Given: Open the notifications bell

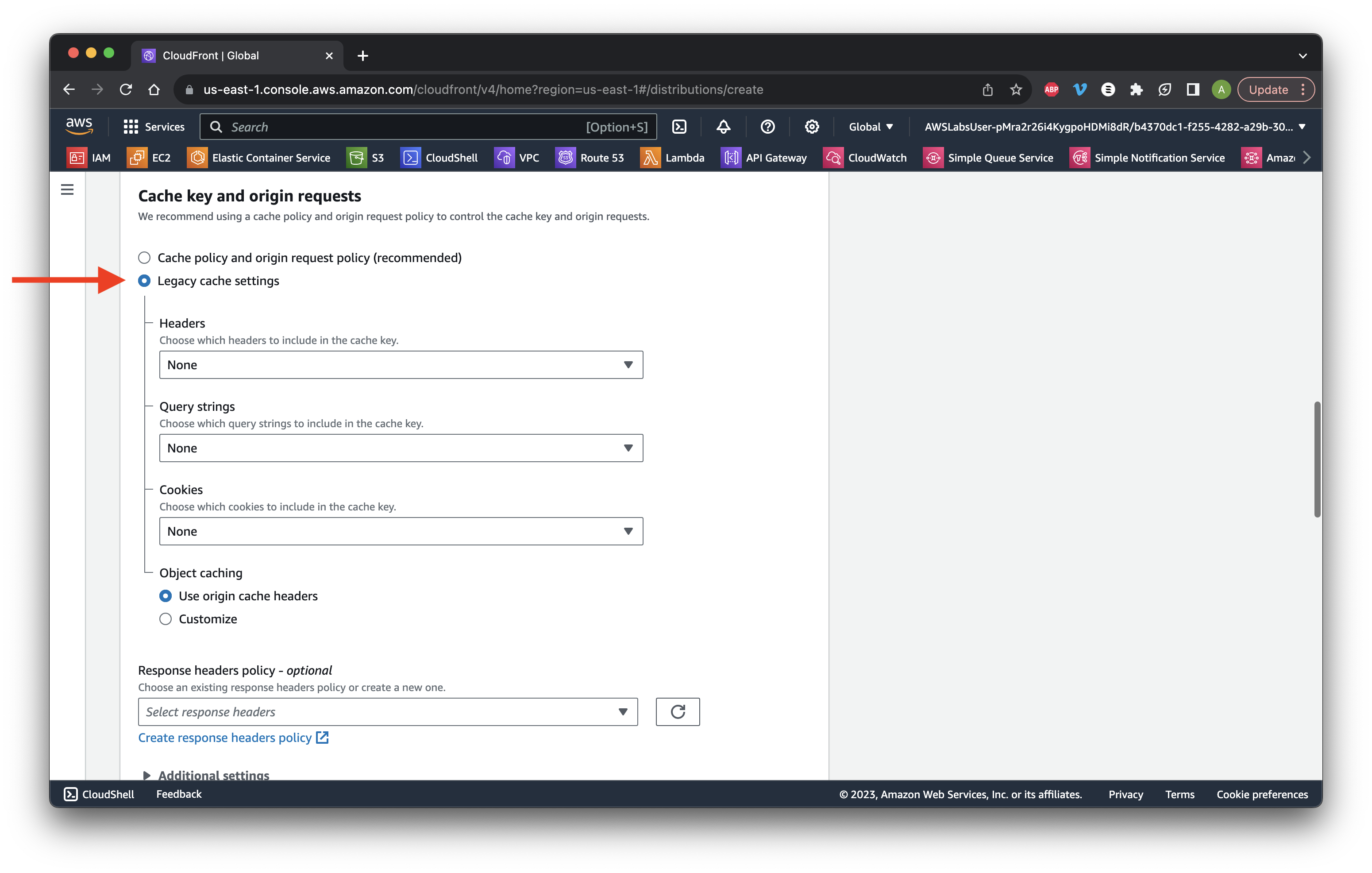Looking at the screenshot, I should click(723, 127).
